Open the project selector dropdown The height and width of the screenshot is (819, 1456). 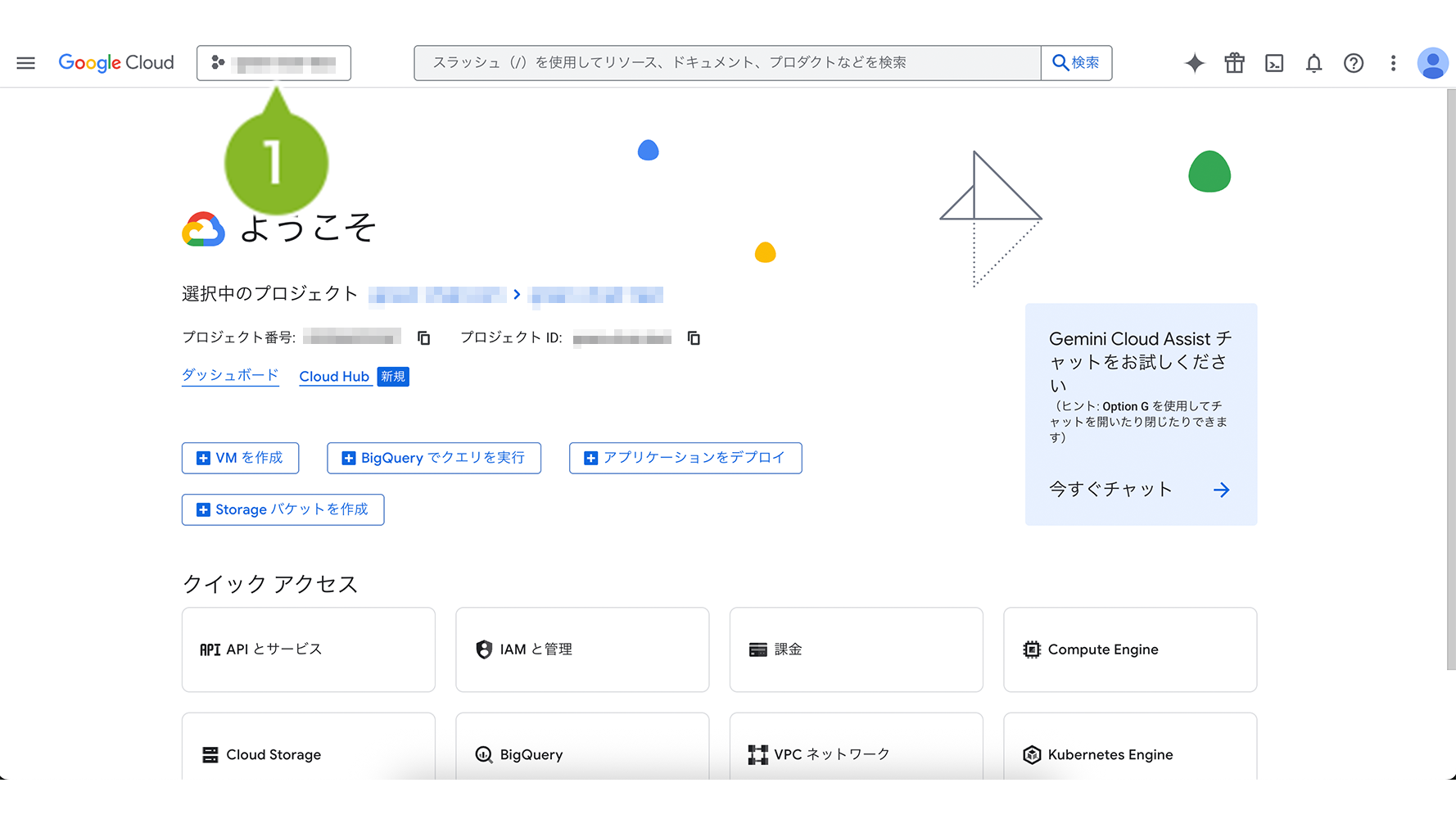coord(274,63)
